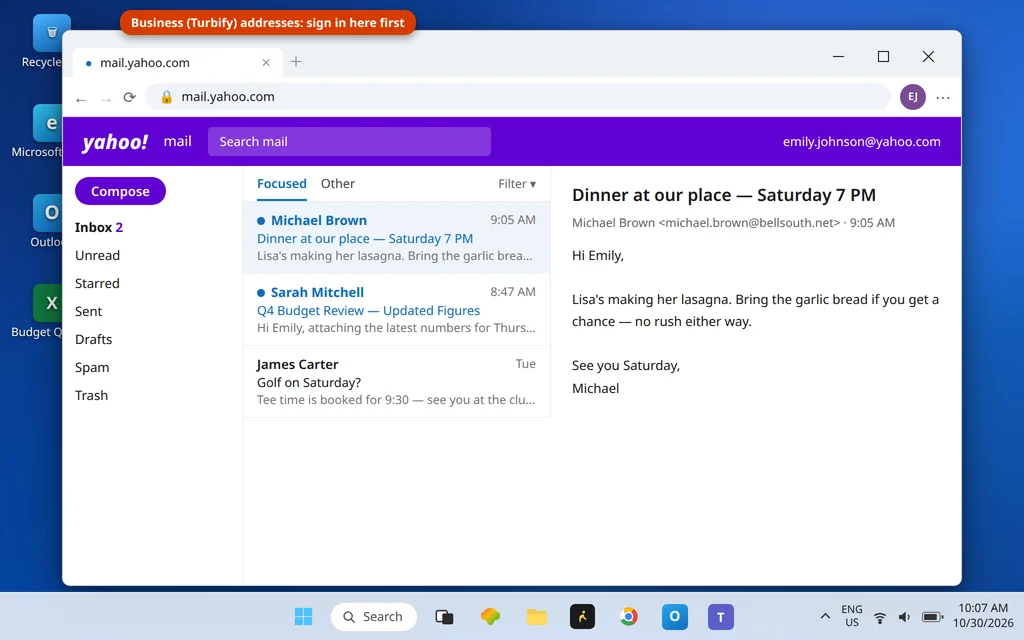Open the Inbox folder
The width and height of the screenshot is (1024, 640).
pyautogui.click(x=99, y=227)
